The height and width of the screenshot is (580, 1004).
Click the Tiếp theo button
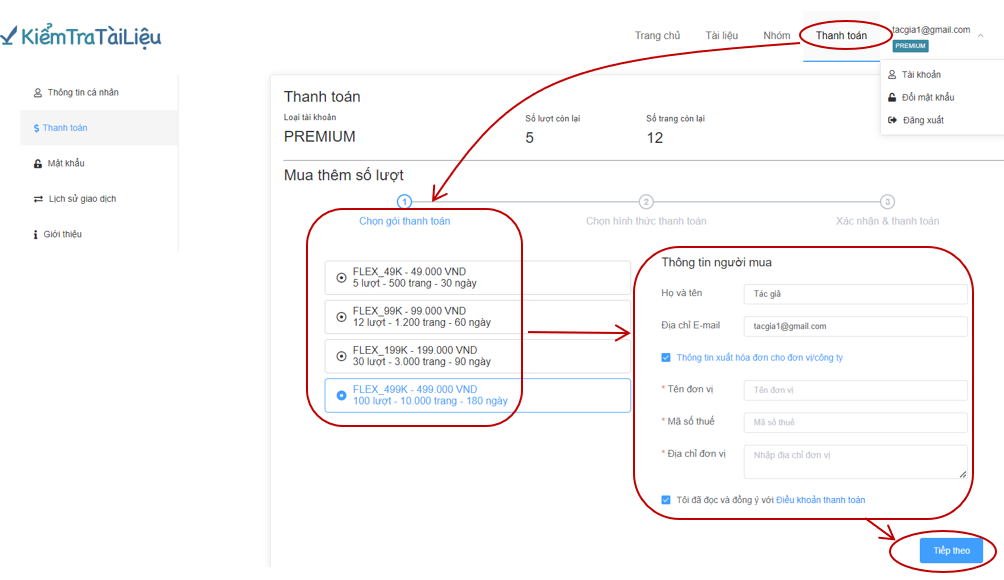click(951, 551)
